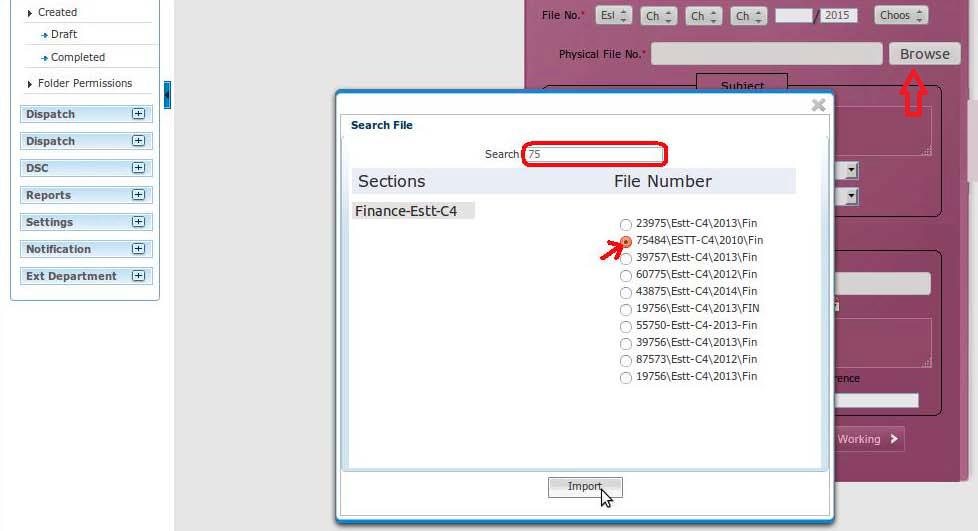The height and width of the screenshot is (531, 978).
Task: Expand the Created tree node
Action: coord(29,12)
